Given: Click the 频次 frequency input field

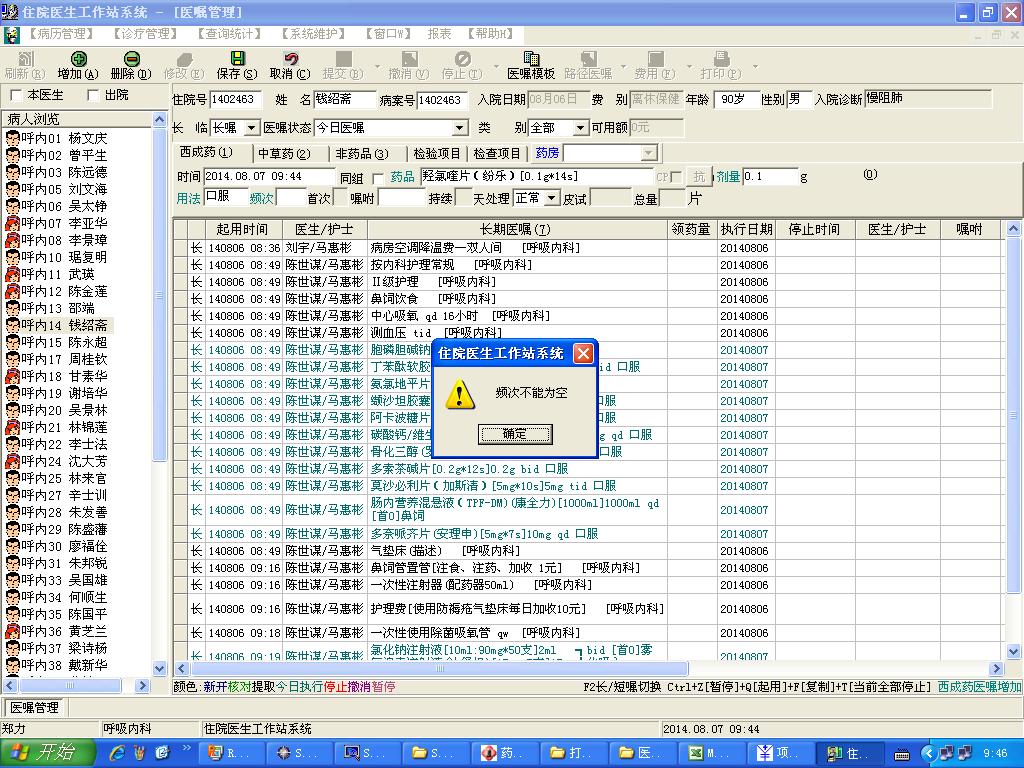Looking at the screenshot, I should coord(291,198).
